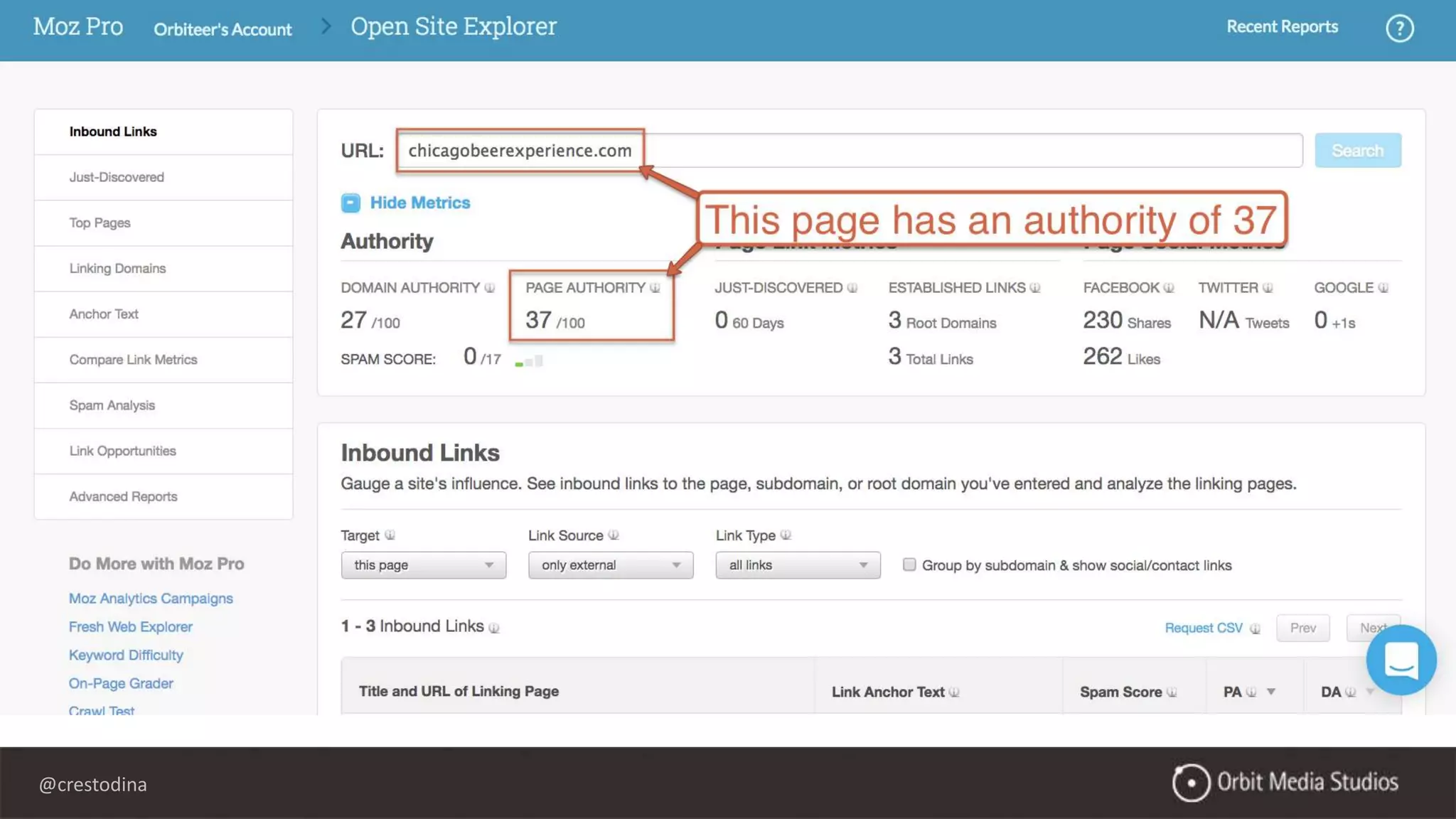Screen dimensions: 1456x819
Task: Click the Page Authority info icon
Action: (655, 288)
